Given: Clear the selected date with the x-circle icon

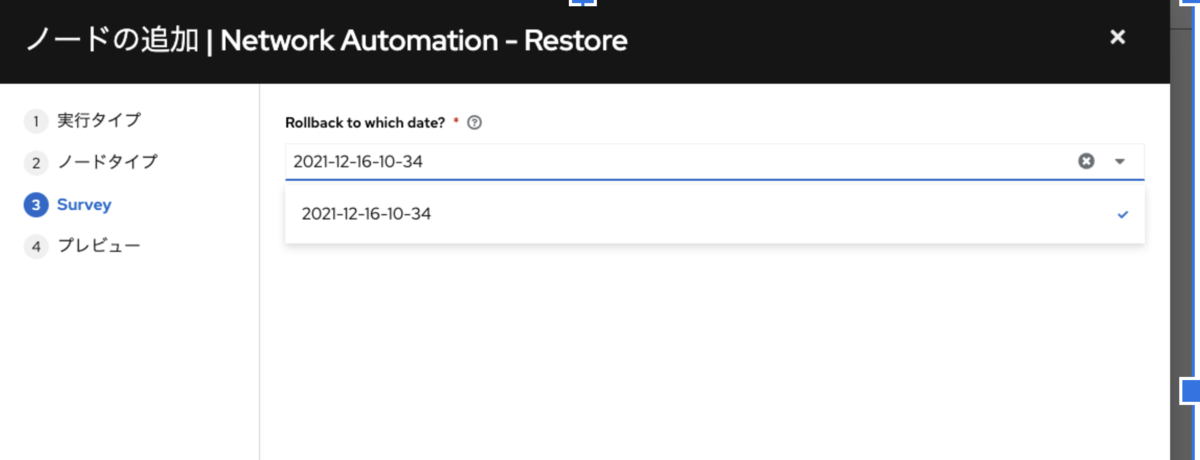Looking at the screenshot, I should click(1086, 161).
